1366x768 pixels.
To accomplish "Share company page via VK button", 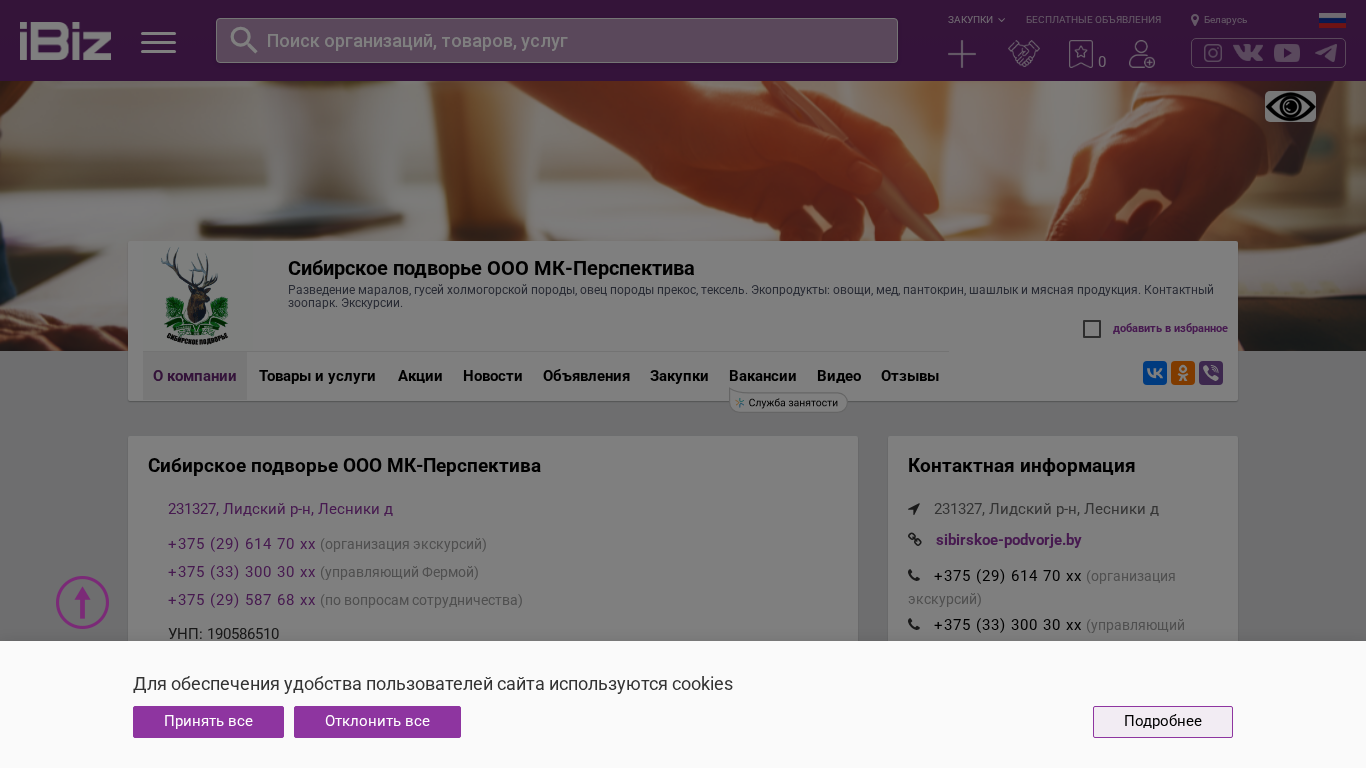I will click(1155, 373).
